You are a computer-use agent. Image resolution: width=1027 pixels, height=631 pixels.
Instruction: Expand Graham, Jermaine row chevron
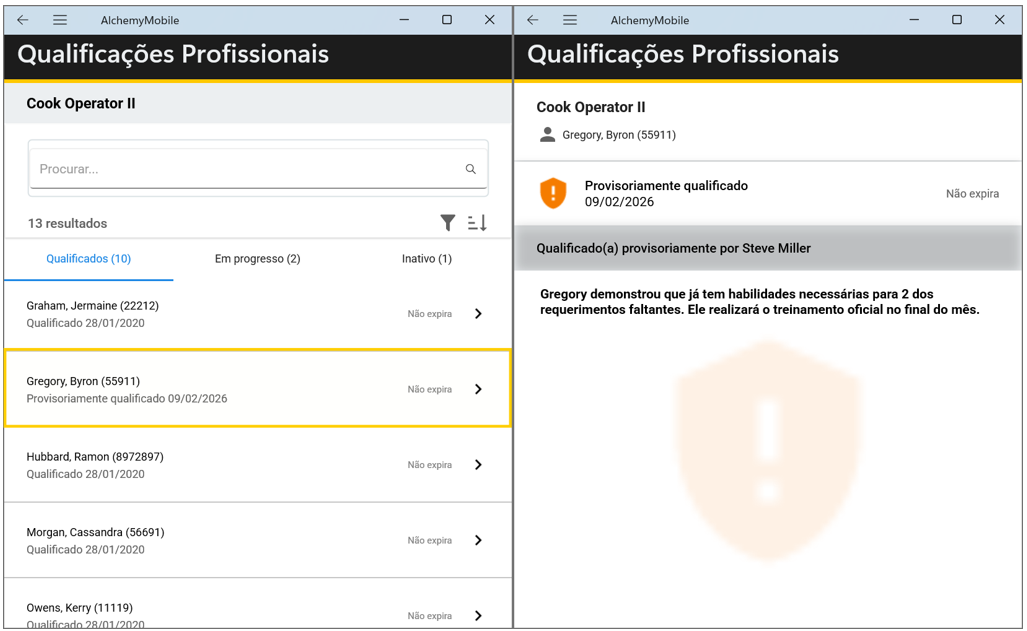pos(478,314)
